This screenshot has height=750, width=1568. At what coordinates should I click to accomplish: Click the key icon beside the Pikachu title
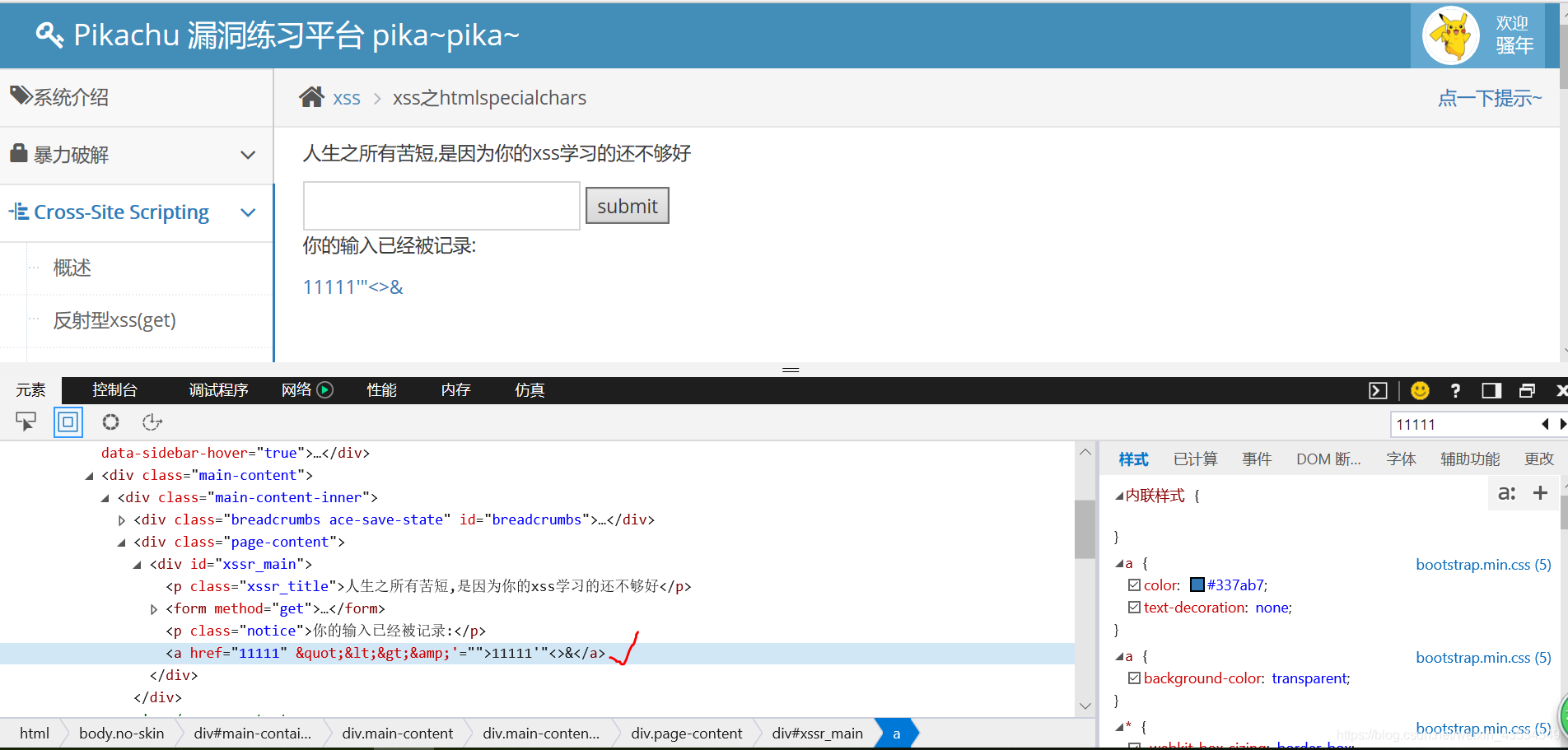[x=49, y=35]
